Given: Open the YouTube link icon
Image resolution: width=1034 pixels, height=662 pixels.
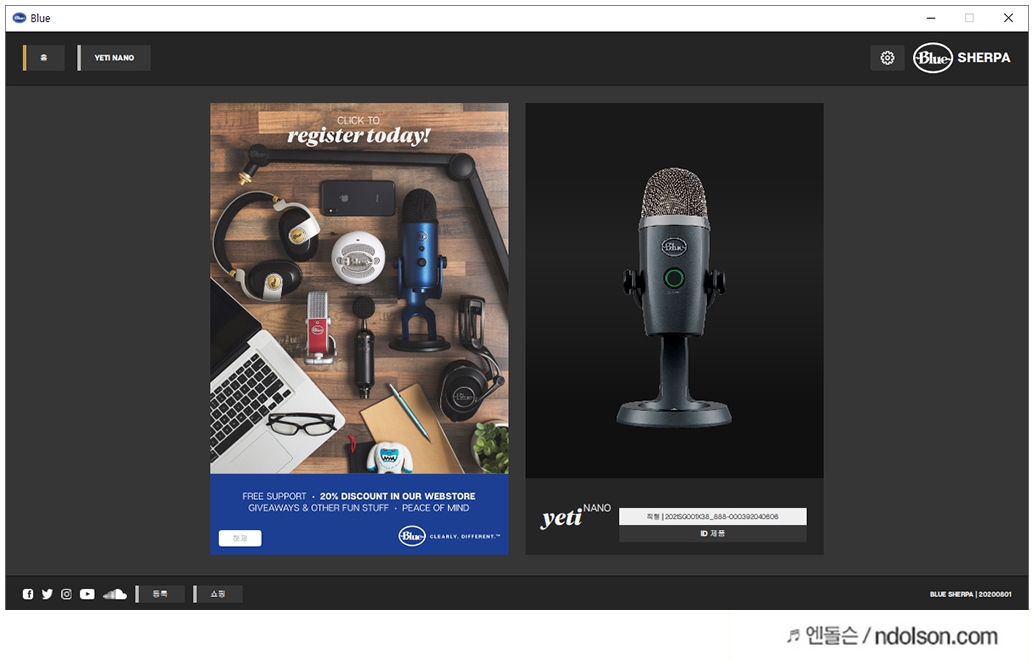Looking at the screenshot, I should 87,594.
